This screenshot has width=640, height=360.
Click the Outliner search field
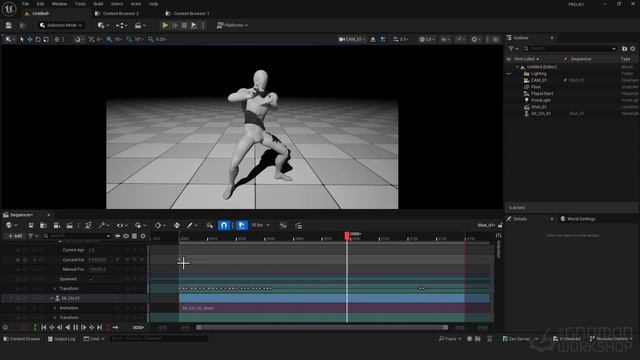(571, 49)
